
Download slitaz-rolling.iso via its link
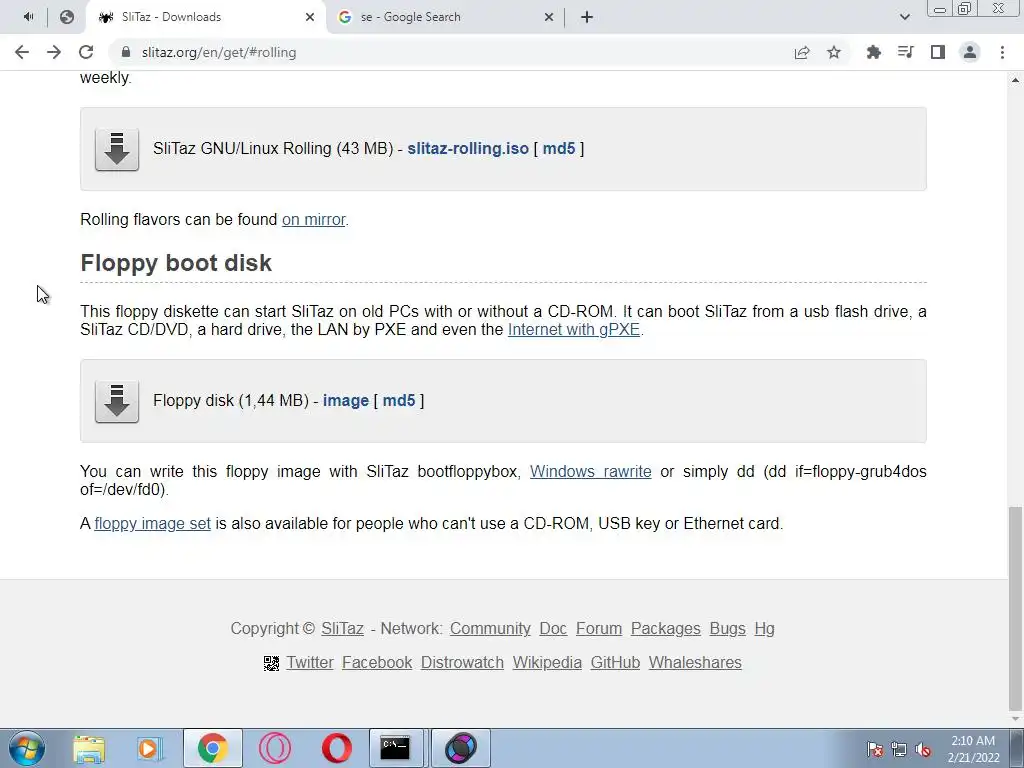[x=468, y=148]
